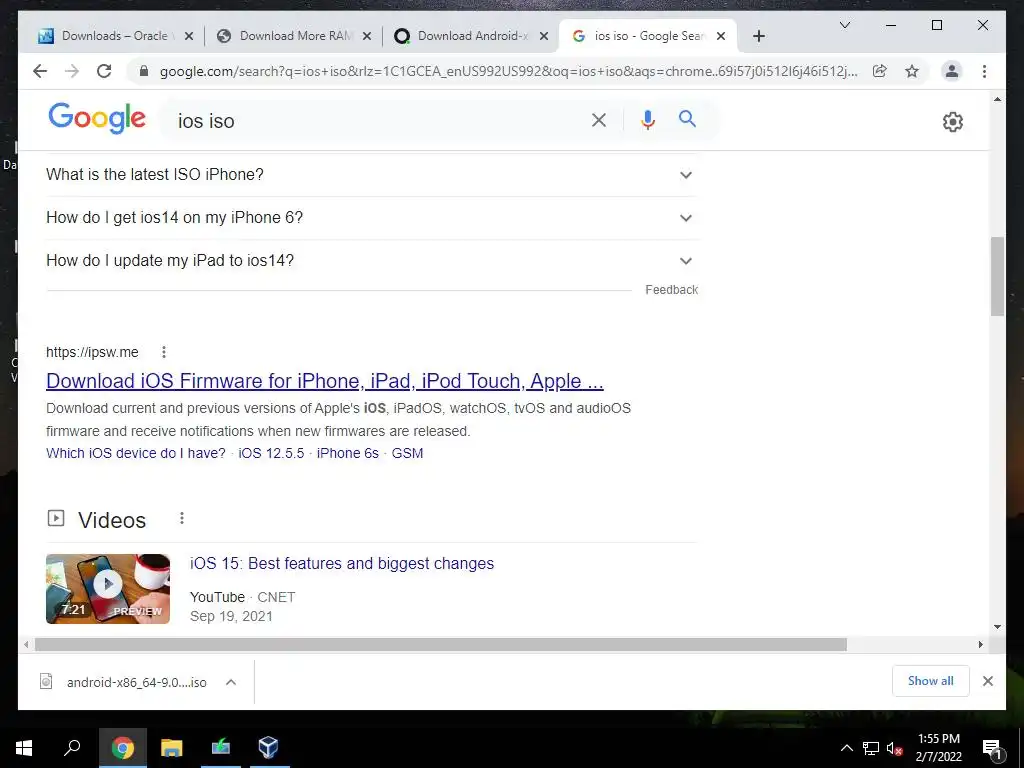The height and width of the screenshot is (768, 1024).
Task: Open VirtualBox from the taskbar
Action: (268, 748)
